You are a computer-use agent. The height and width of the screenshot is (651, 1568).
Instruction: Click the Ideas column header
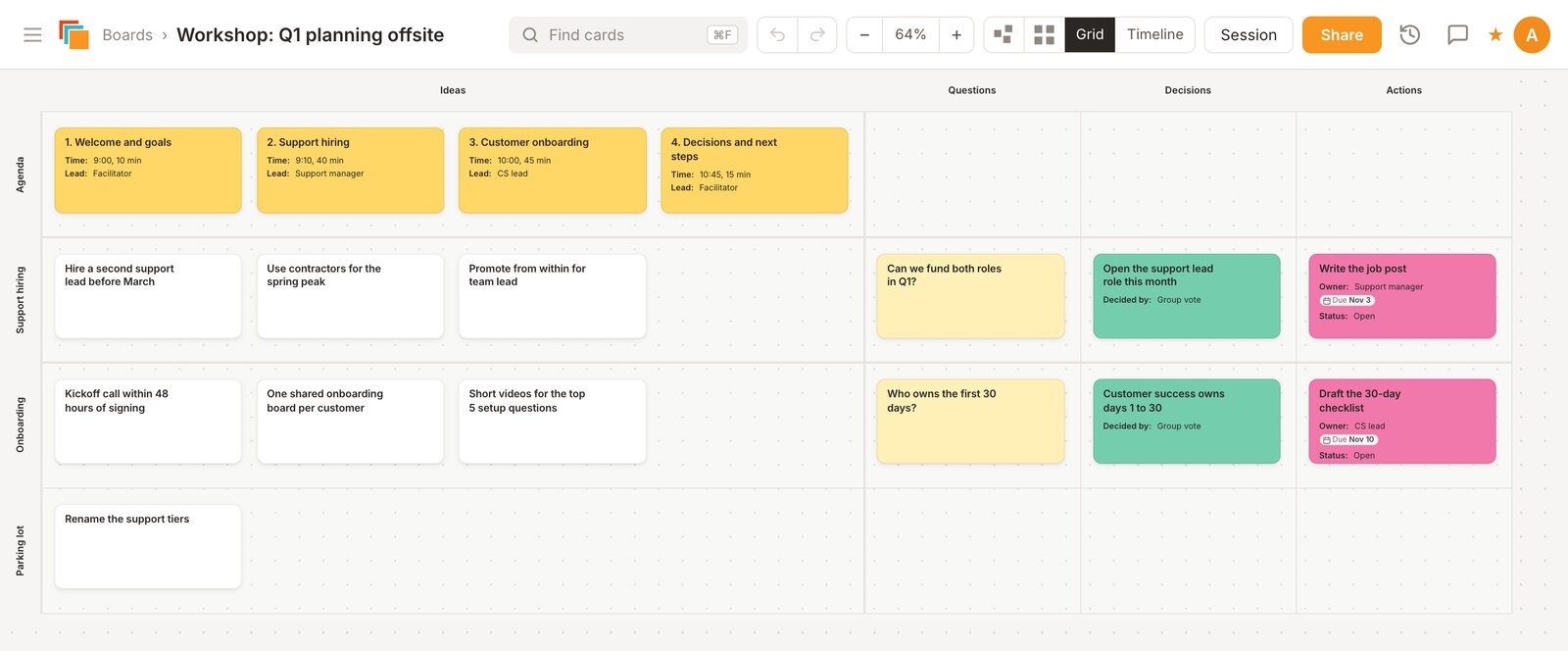[453, 90]
